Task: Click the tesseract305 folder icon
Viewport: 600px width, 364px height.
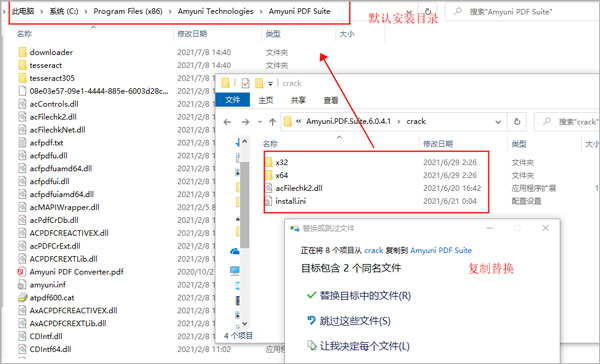Action: pyautogui.click(x=23, y=78)
